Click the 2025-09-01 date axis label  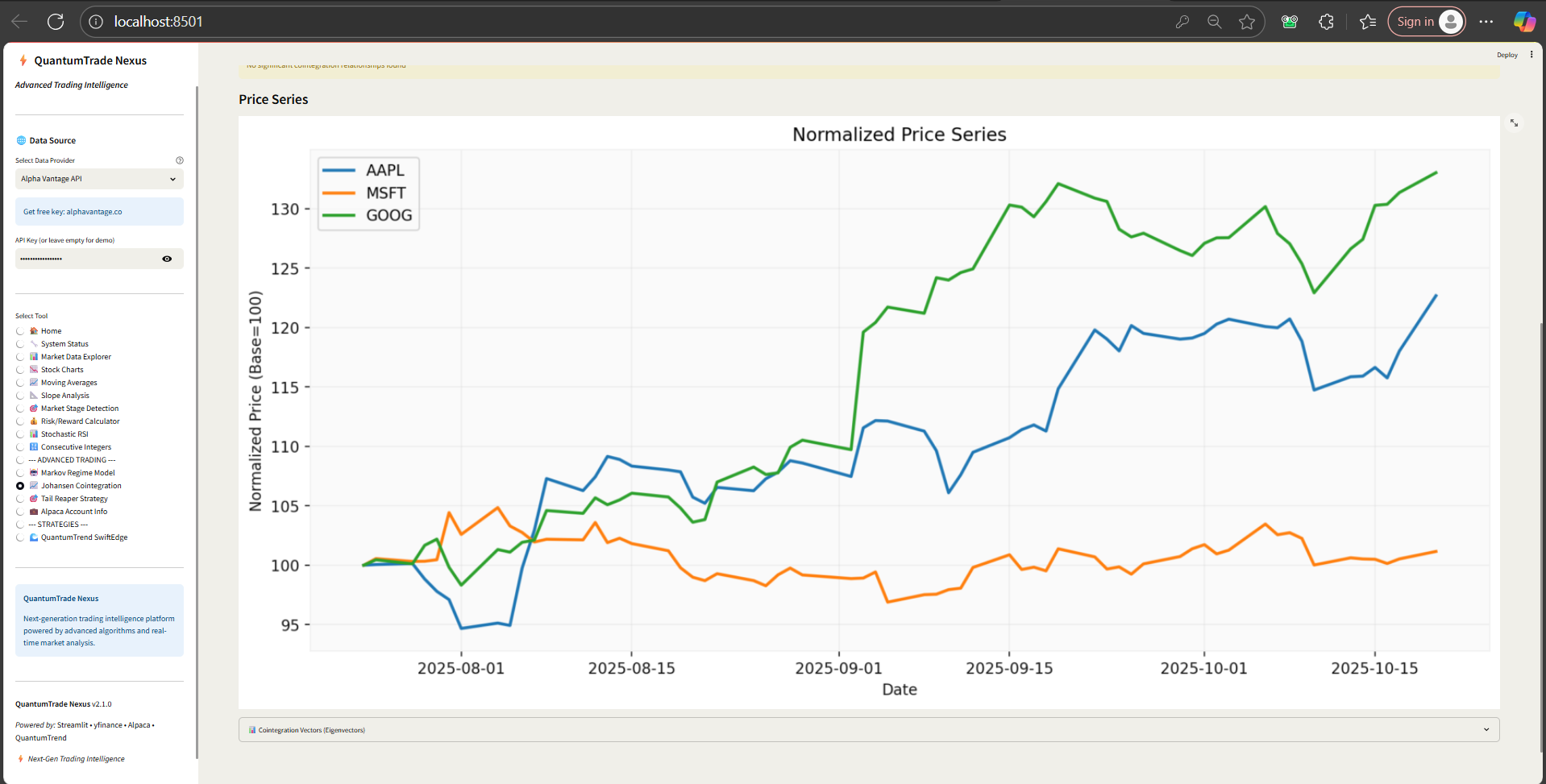click(838, 668)
